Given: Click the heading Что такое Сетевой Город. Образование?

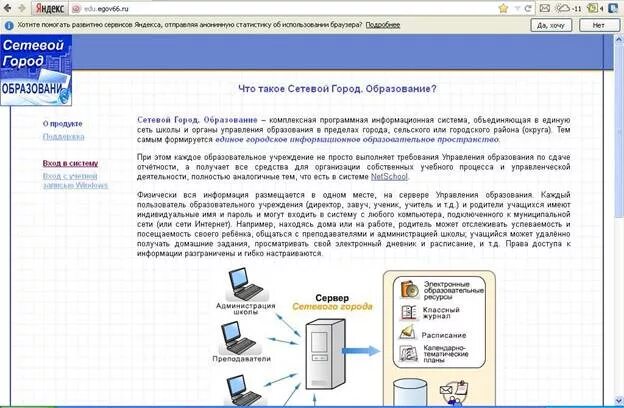Looking at the screenshot, I should 337,89.
